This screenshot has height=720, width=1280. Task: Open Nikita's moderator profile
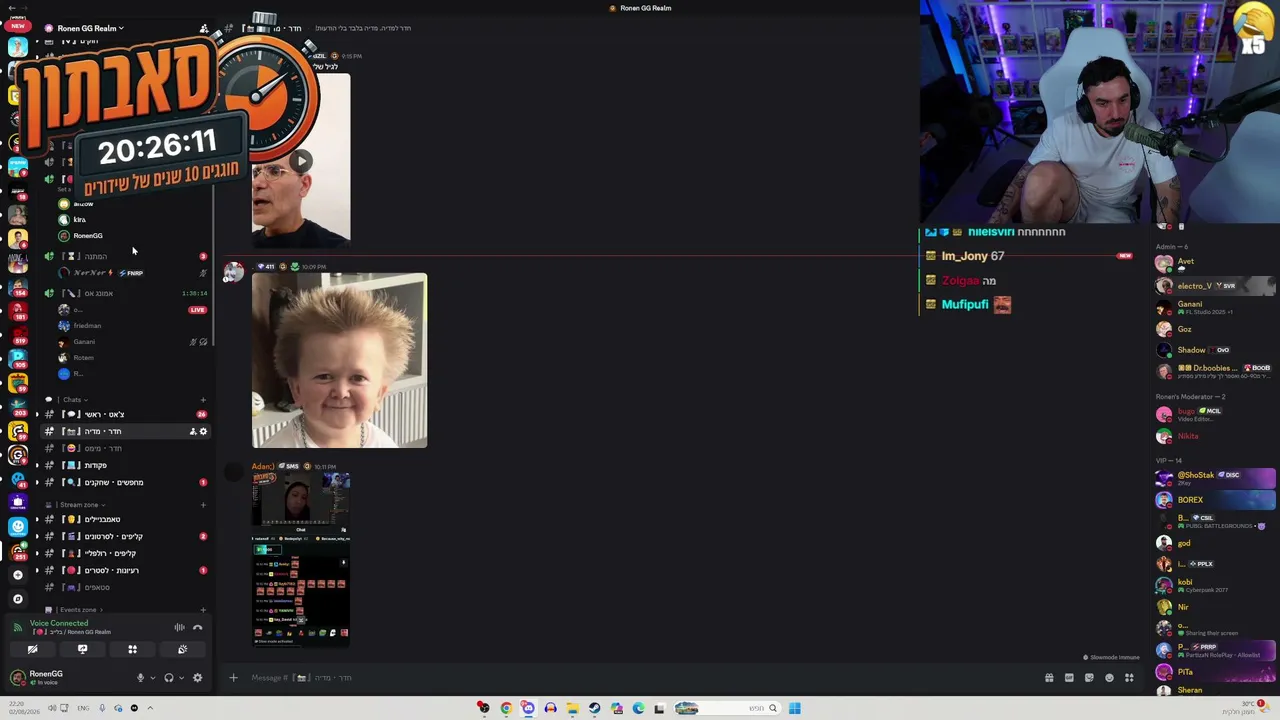pos(1215,436)
